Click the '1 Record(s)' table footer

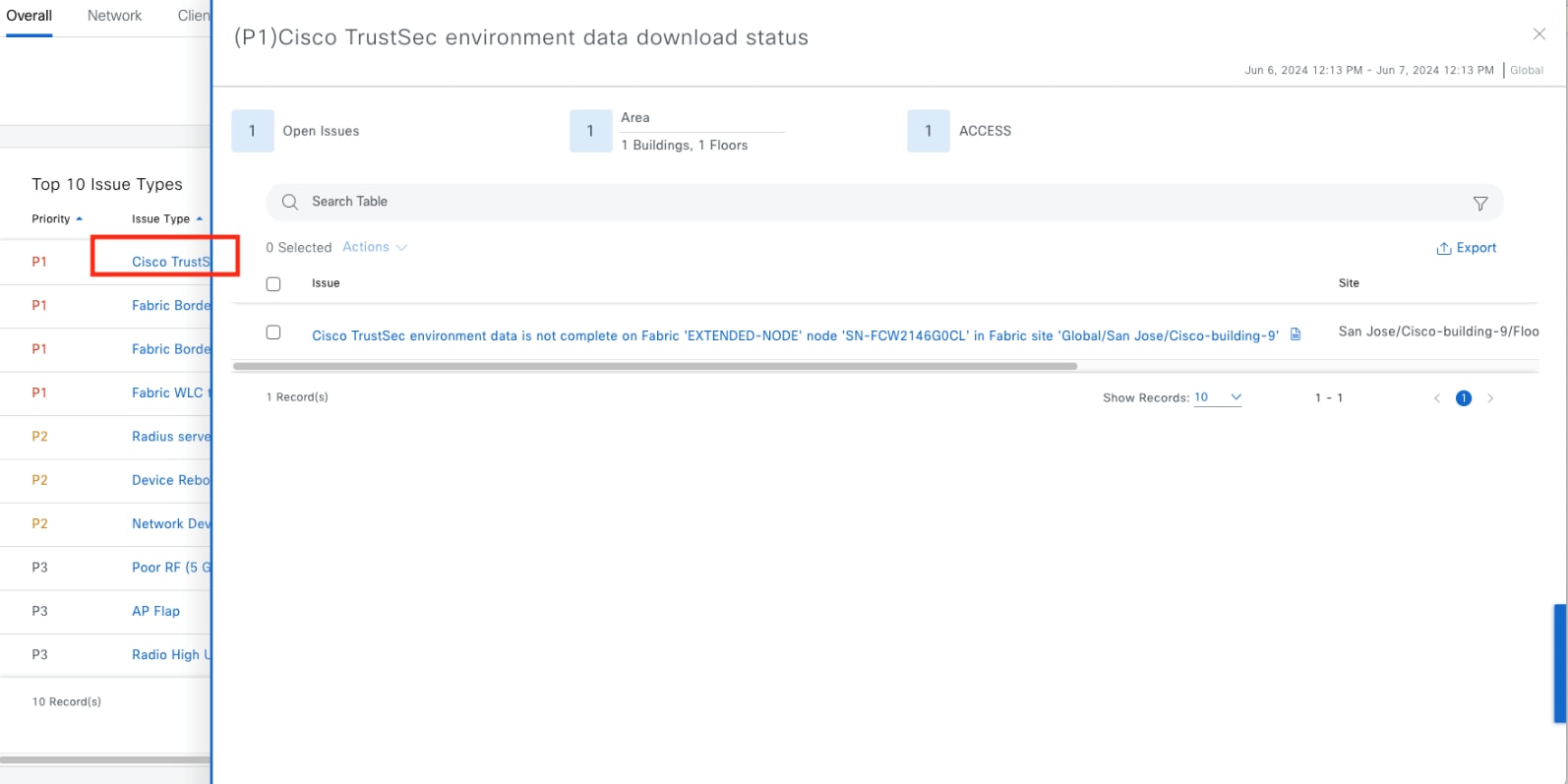click(297, 397)
